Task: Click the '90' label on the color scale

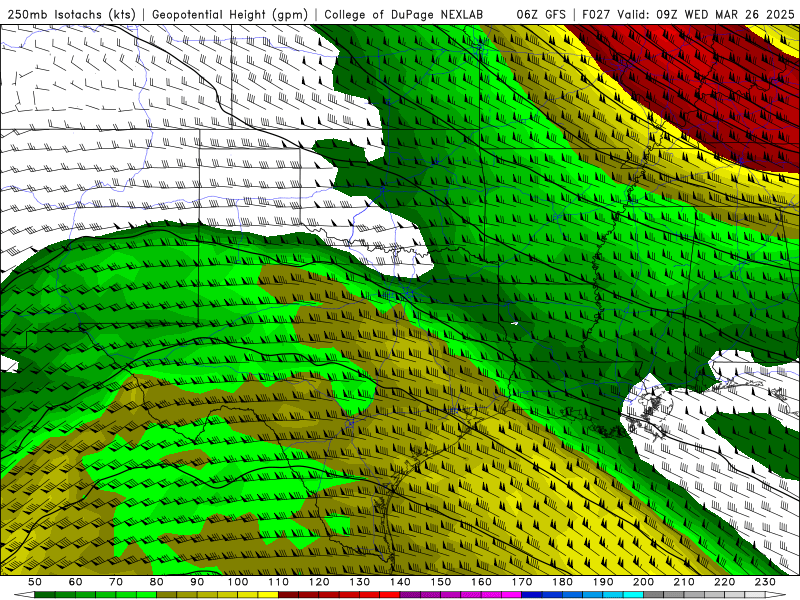Action: [197, 582]
